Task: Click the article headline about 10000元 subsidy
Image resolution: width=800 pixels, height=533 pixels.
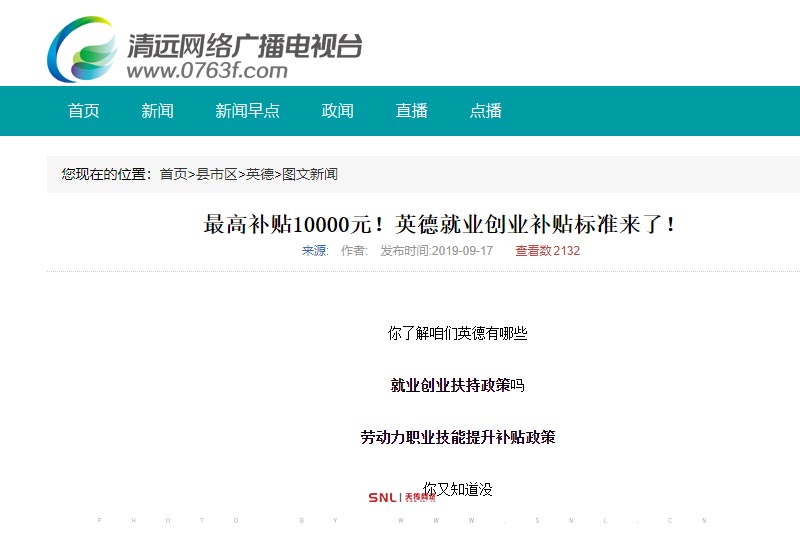Action: coord(440,224)
